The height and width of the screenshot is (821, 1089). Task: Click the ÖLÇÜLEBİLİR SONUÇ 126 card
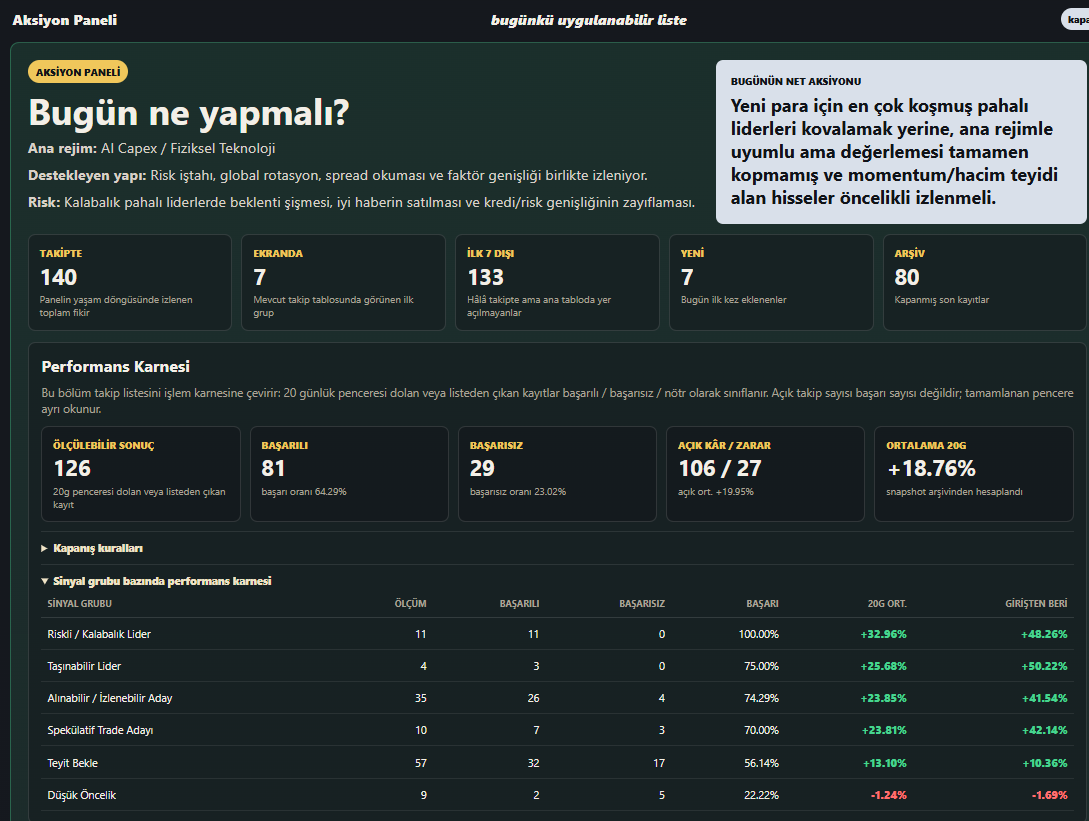[x=141, y=474]
